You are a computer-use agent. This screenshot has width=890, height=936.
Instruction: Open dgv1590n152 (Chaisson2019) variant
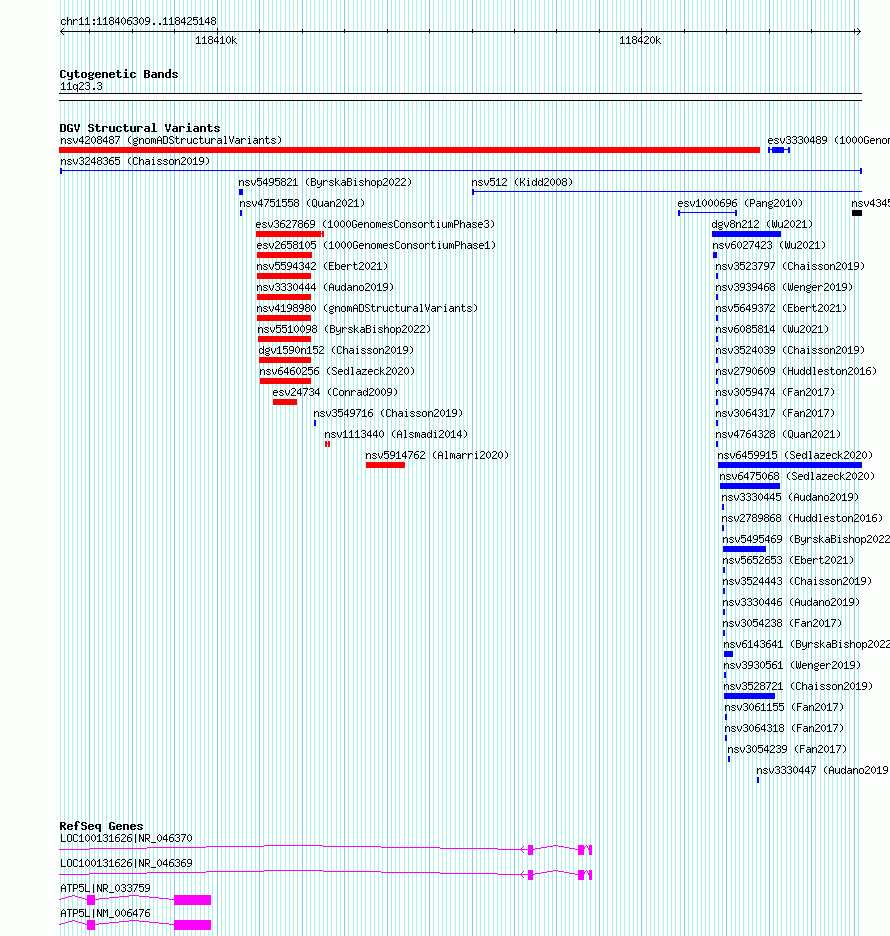[336, 350]
